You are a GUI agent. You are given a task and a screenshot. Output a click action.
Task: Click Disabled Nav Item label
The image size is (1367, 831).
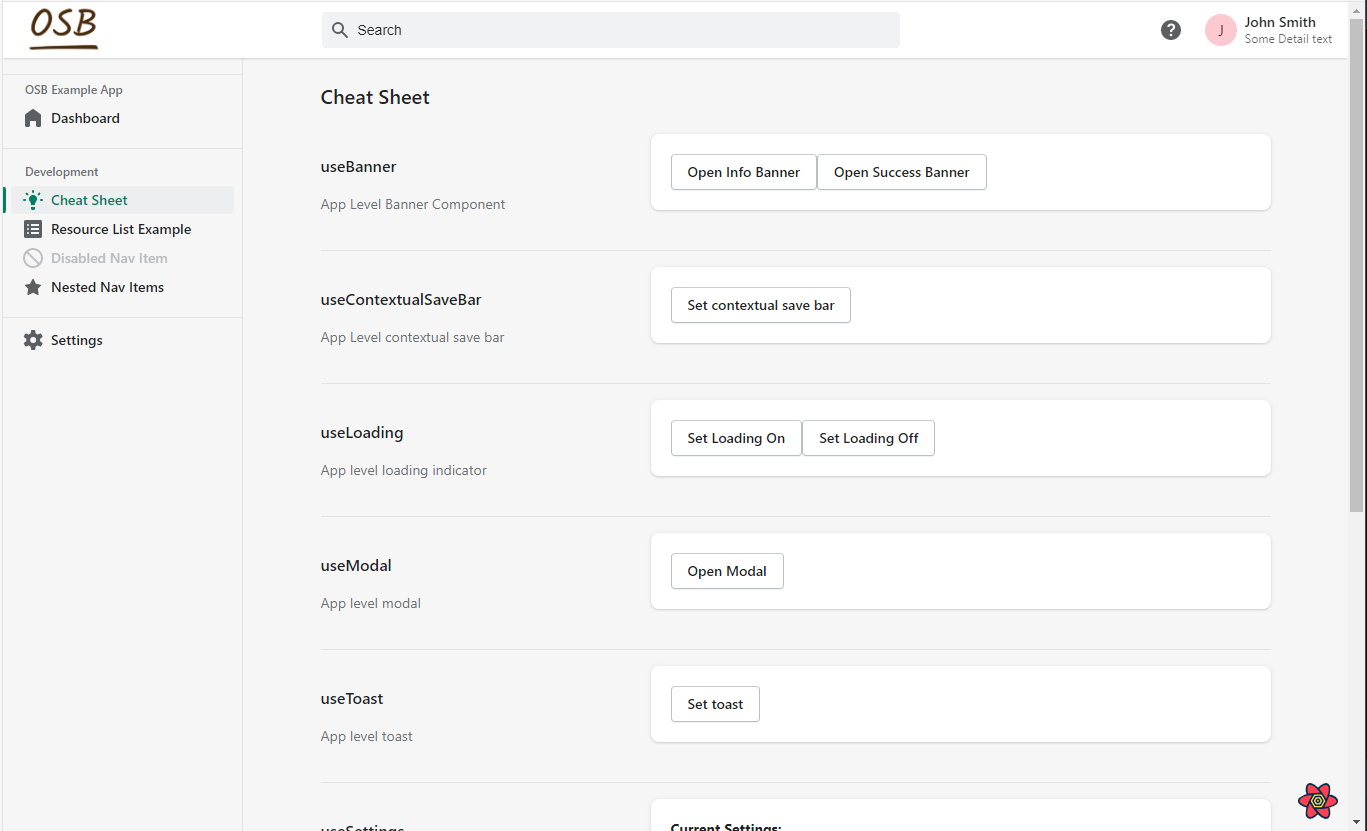pos(109,258)
